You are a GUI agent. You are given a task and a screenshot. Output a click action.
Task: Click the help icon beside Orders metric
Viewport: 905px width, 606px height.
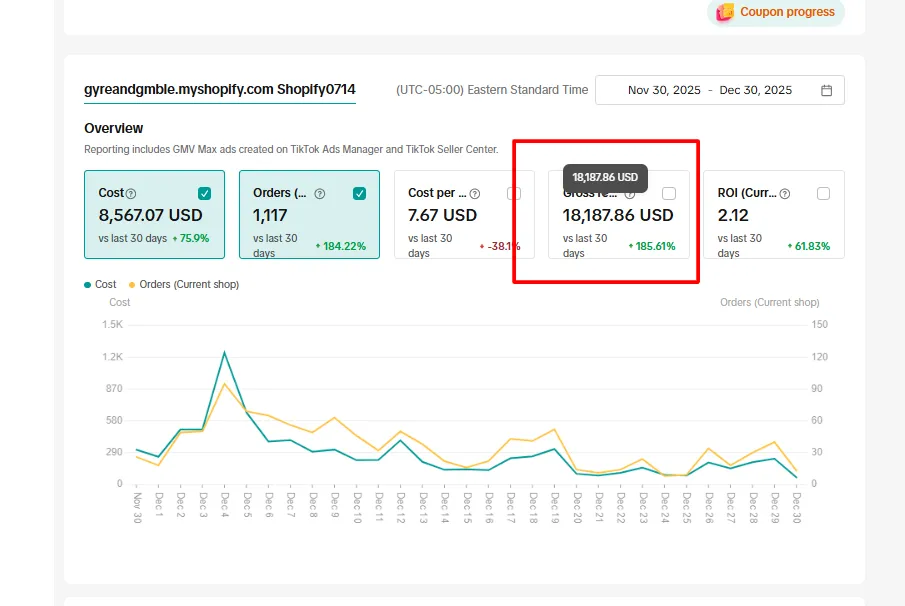(x=320, y=194)
